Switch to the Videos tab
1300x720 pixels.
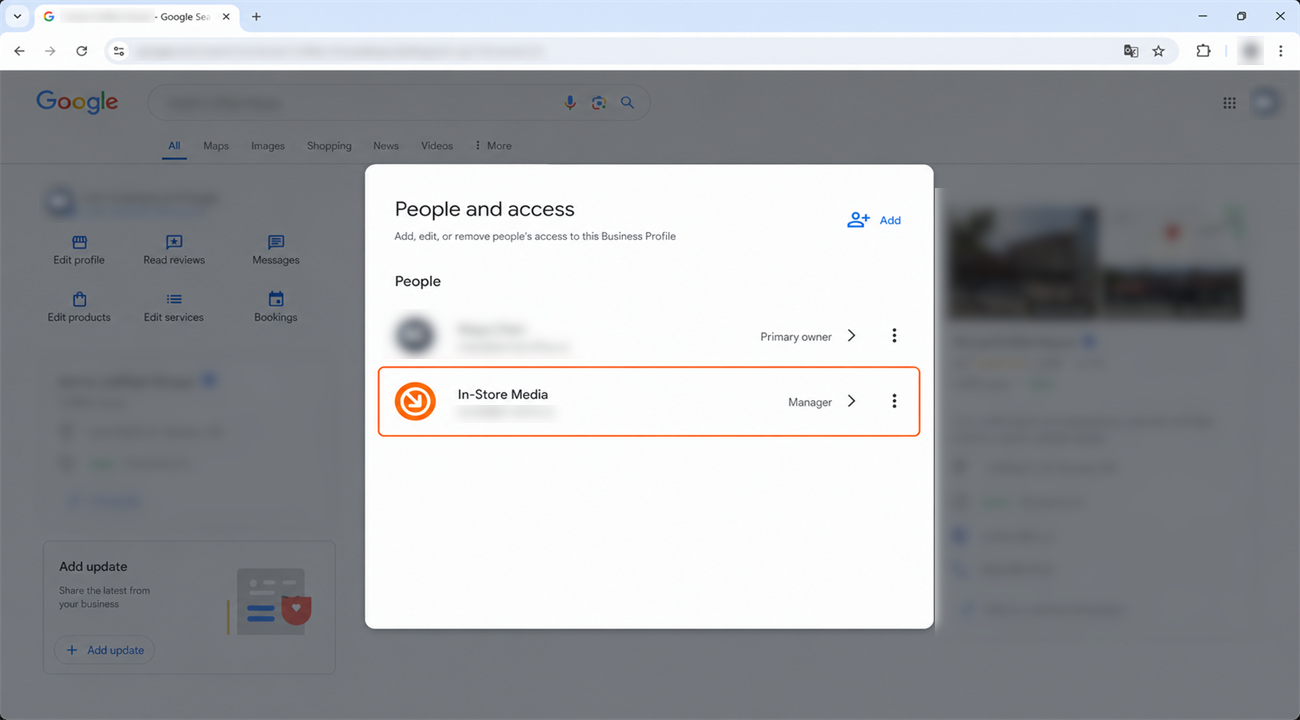click(x=437, y=146)
